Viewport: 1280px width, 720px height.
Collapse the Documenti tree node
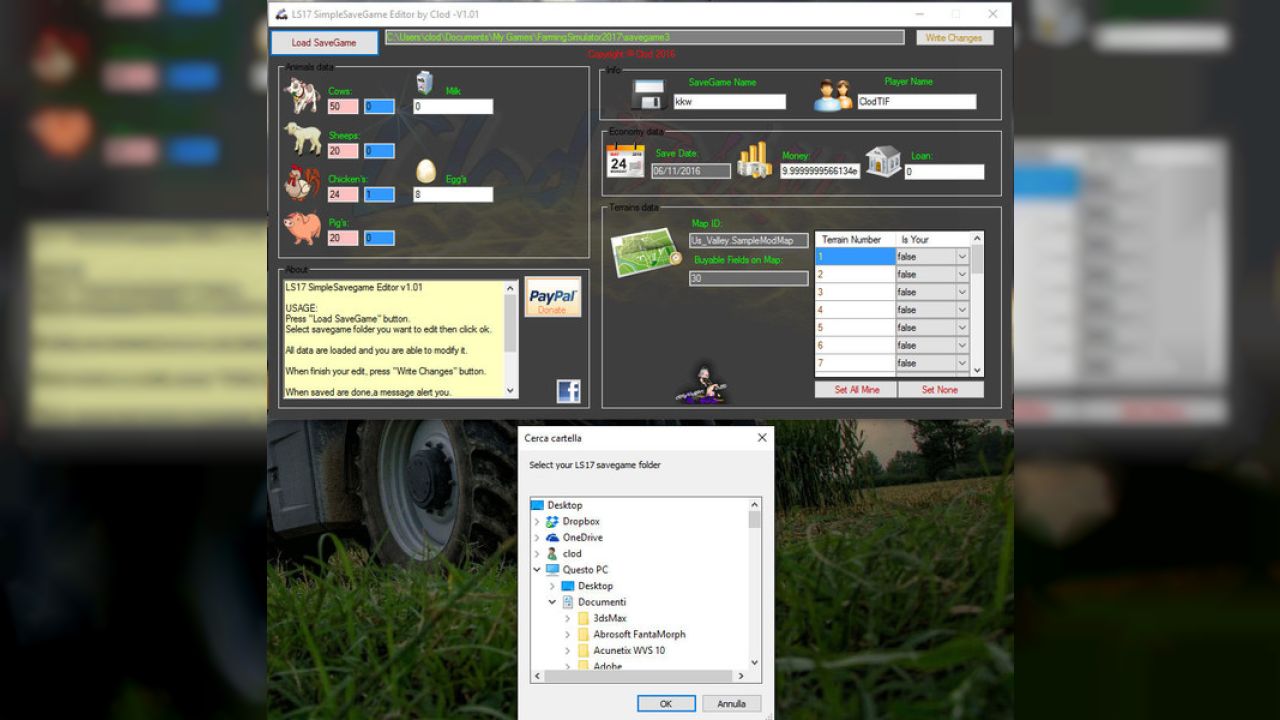click(552, 602)
